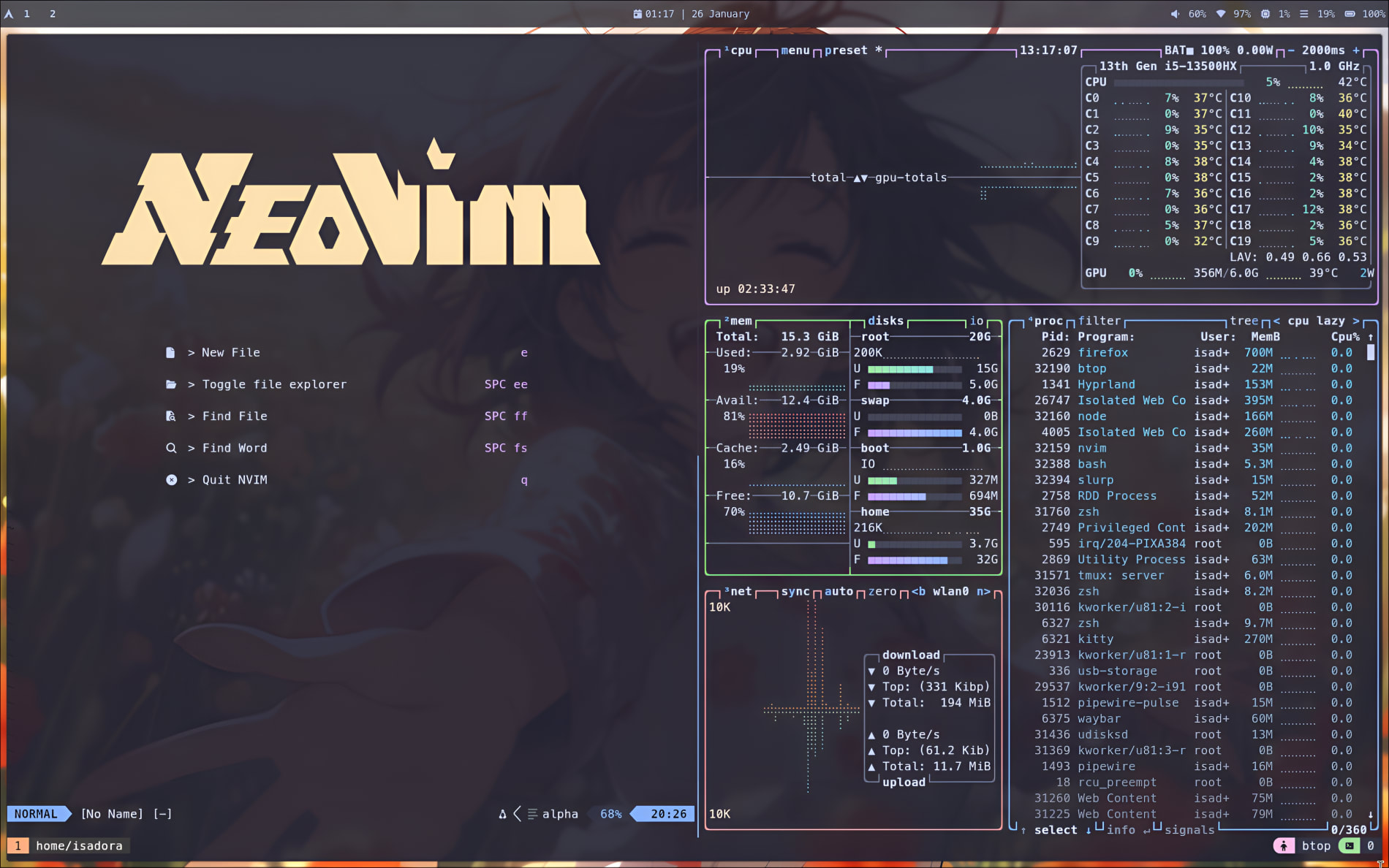Click the signals button in proc footer
The height and width of the screenshot is (868, 1389).
click(1189, 830)
